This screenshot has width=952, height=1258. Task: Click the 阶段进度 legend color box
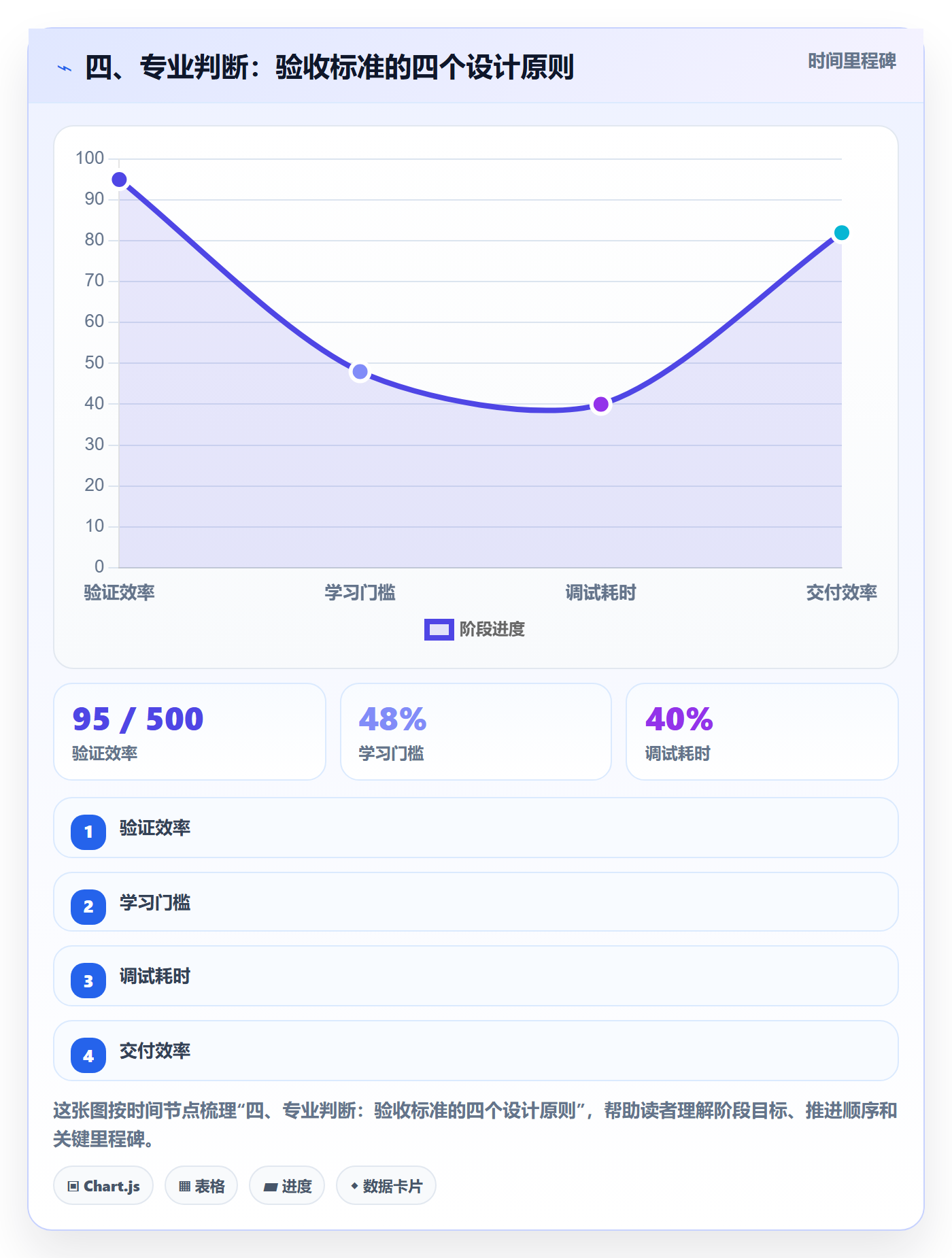(x=439, y=630)
